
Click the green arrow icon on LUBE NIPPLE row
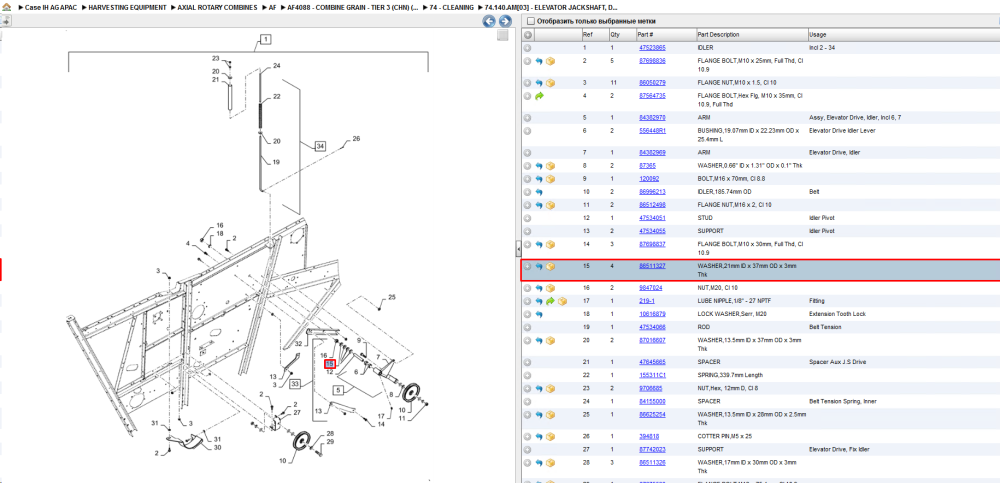click(x=550, y=301)
